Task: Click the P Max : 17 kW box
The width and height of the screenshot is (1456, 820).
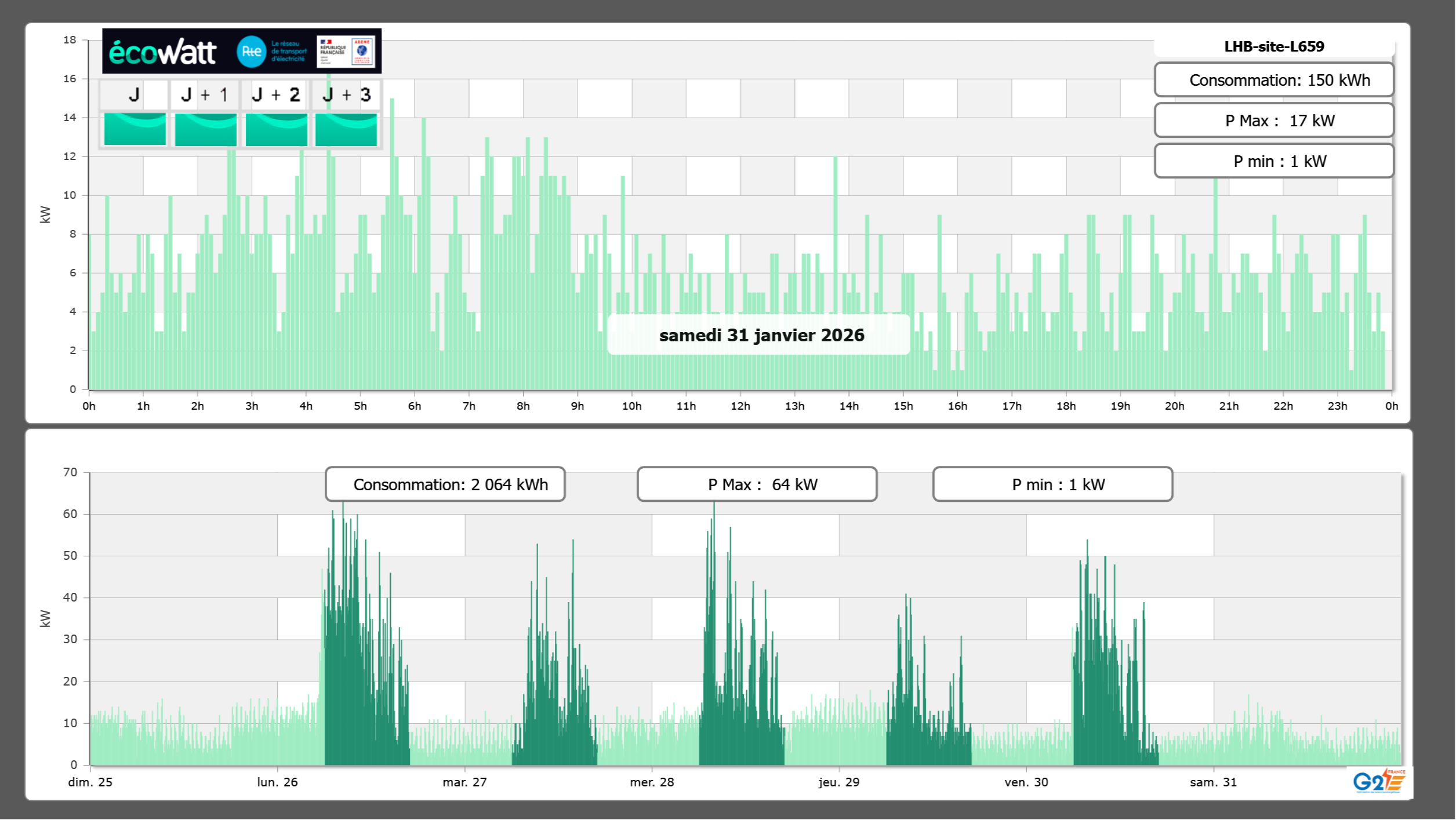Action: pos(1273,121)
